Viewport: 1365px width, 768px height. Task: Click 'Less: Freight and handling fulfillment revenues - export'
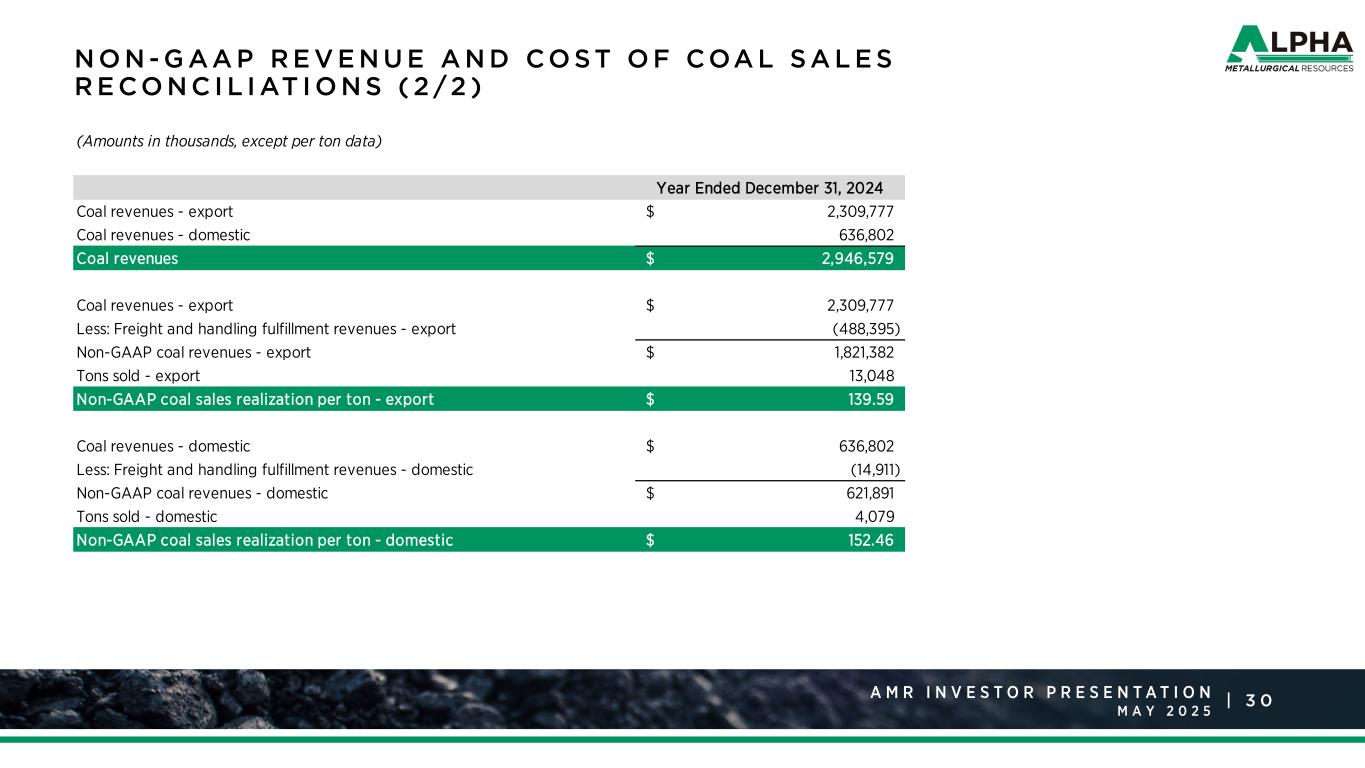(266, 329)
